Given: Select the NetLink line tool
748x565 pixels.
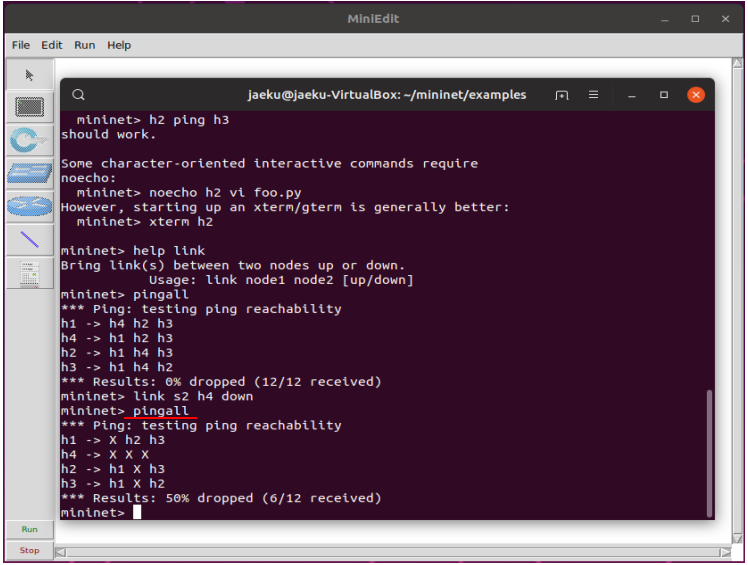Looking at the screenshot, I should coord(30,240).
